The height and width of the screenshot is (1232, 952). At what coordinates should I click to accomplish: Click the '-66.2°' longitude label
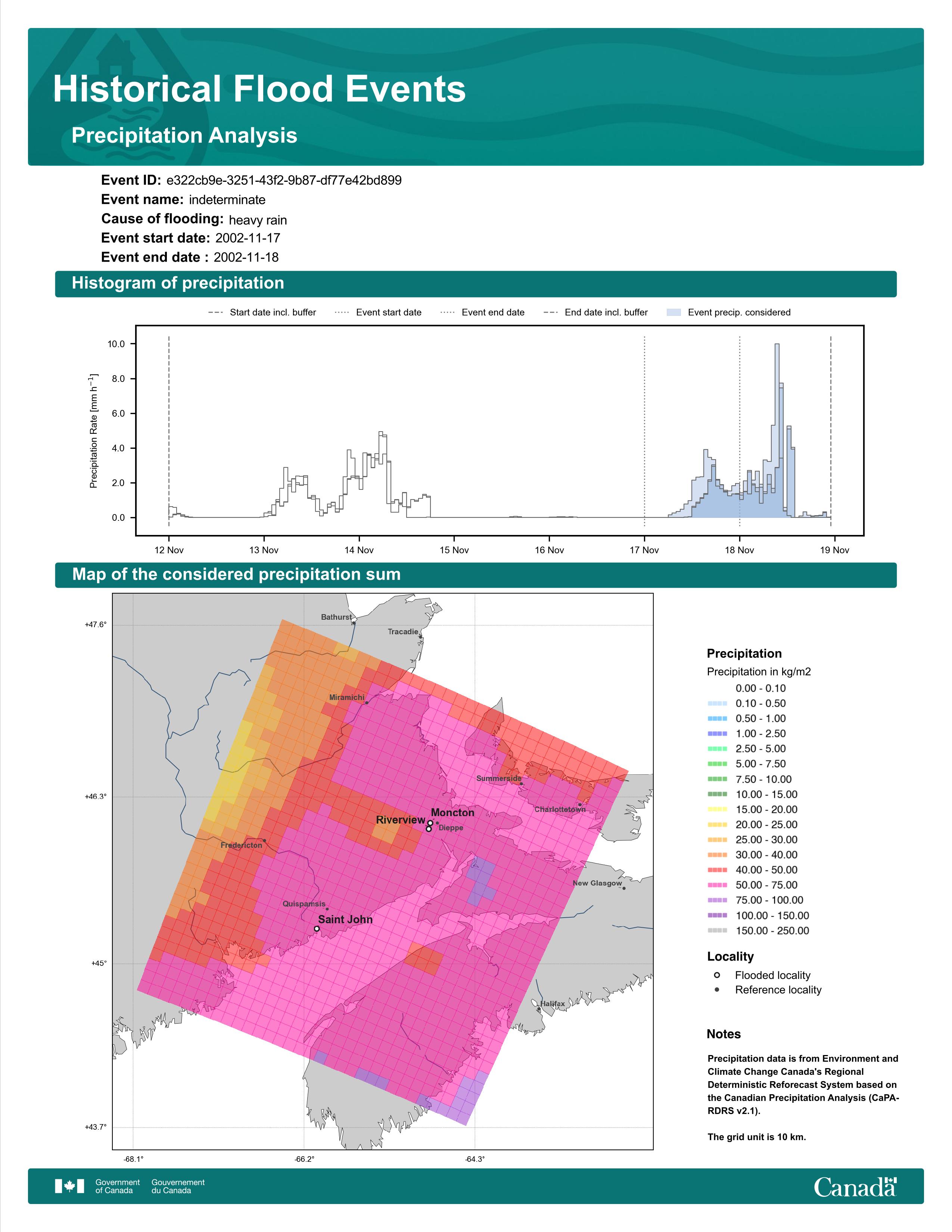305,1159
